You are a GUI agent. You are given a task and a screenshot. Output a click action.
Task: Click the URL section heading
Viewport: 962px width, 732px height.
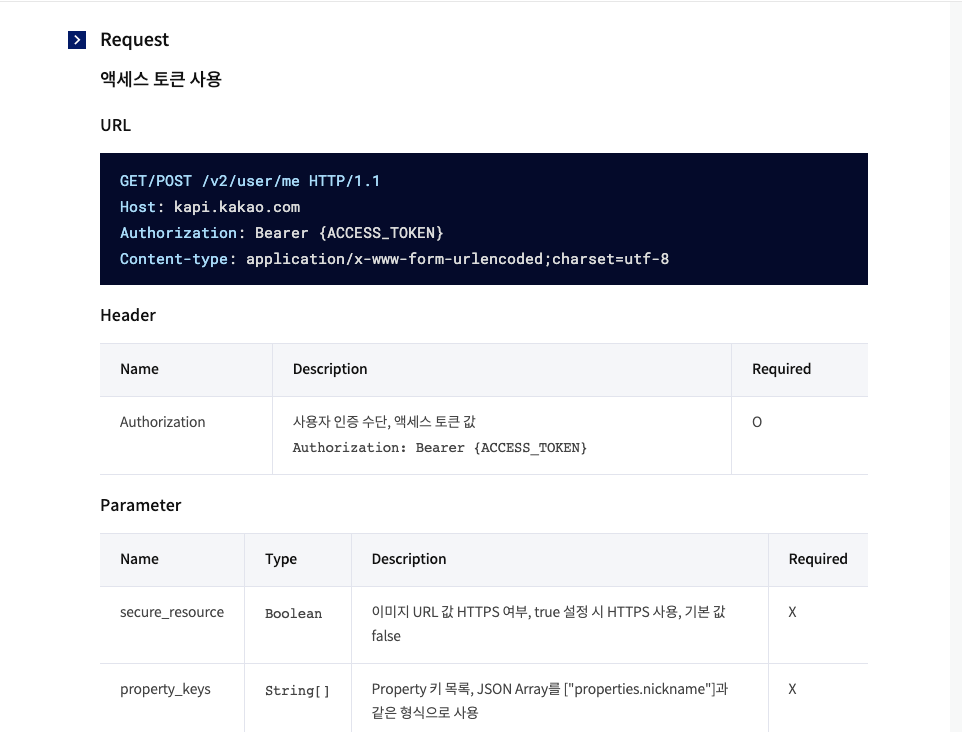115,125
